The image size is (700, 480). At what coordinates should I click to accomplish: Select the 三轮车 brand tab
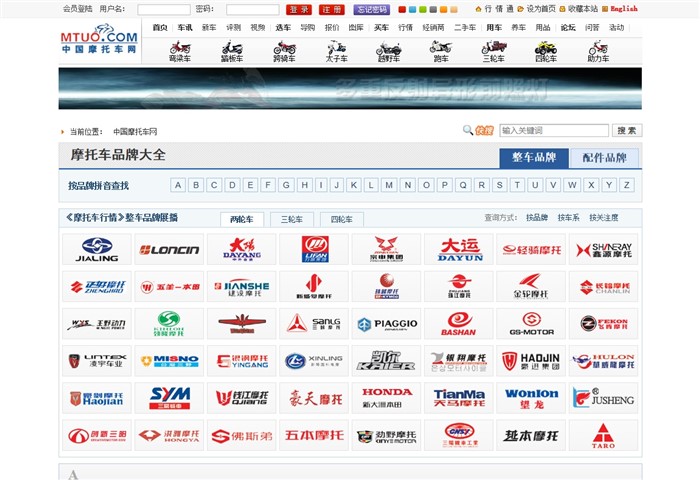pos(292,219)
